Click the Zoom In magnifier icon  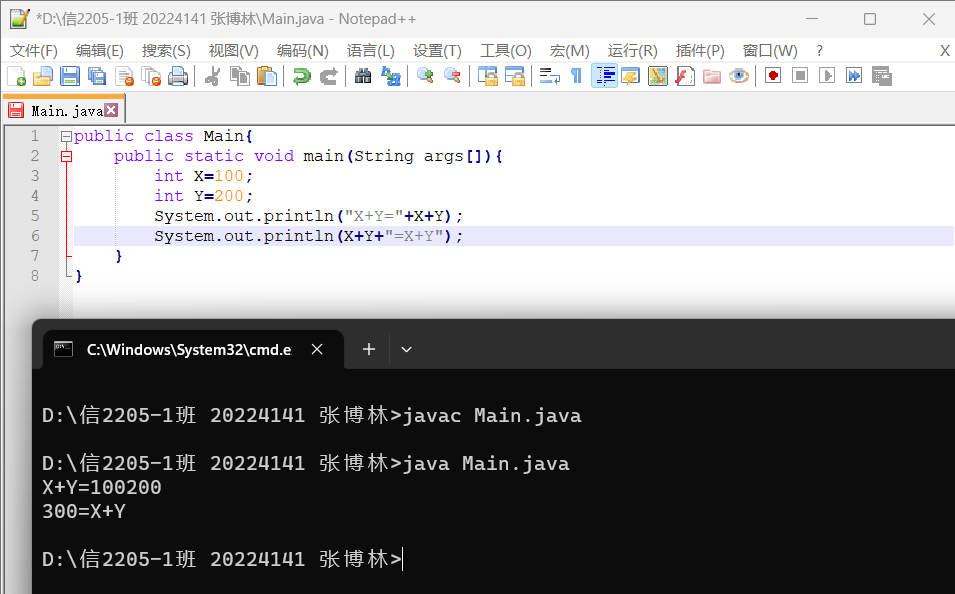(x=425, y=76)
